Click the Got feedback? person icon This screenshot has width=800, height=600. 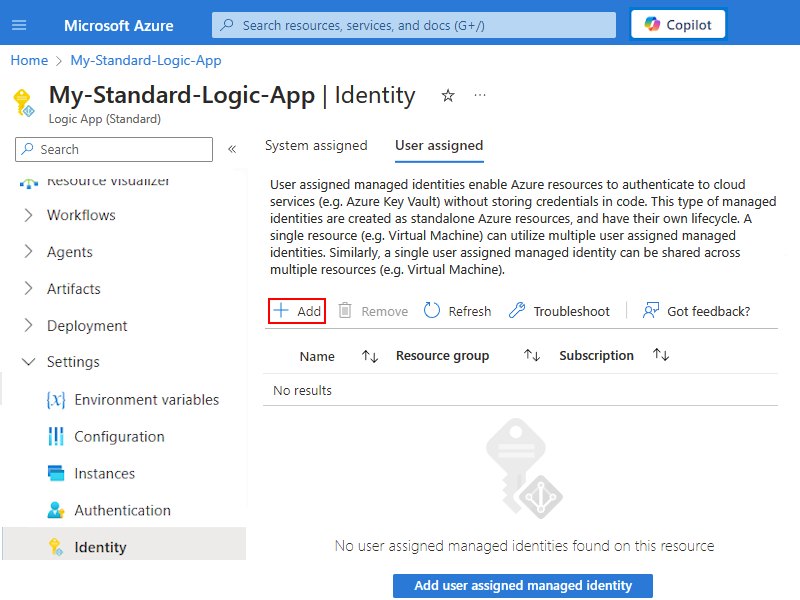pyautogui.click(x=651, y=310)
